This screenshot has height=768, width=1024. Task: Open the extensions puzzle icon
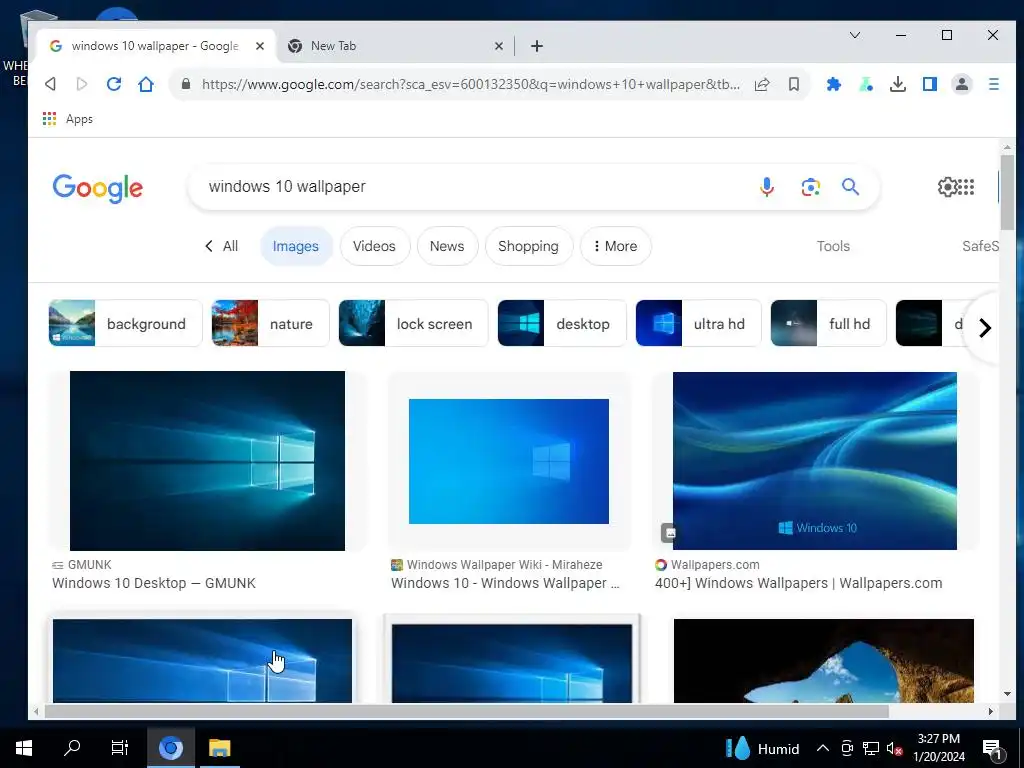[x=833, y=84]
